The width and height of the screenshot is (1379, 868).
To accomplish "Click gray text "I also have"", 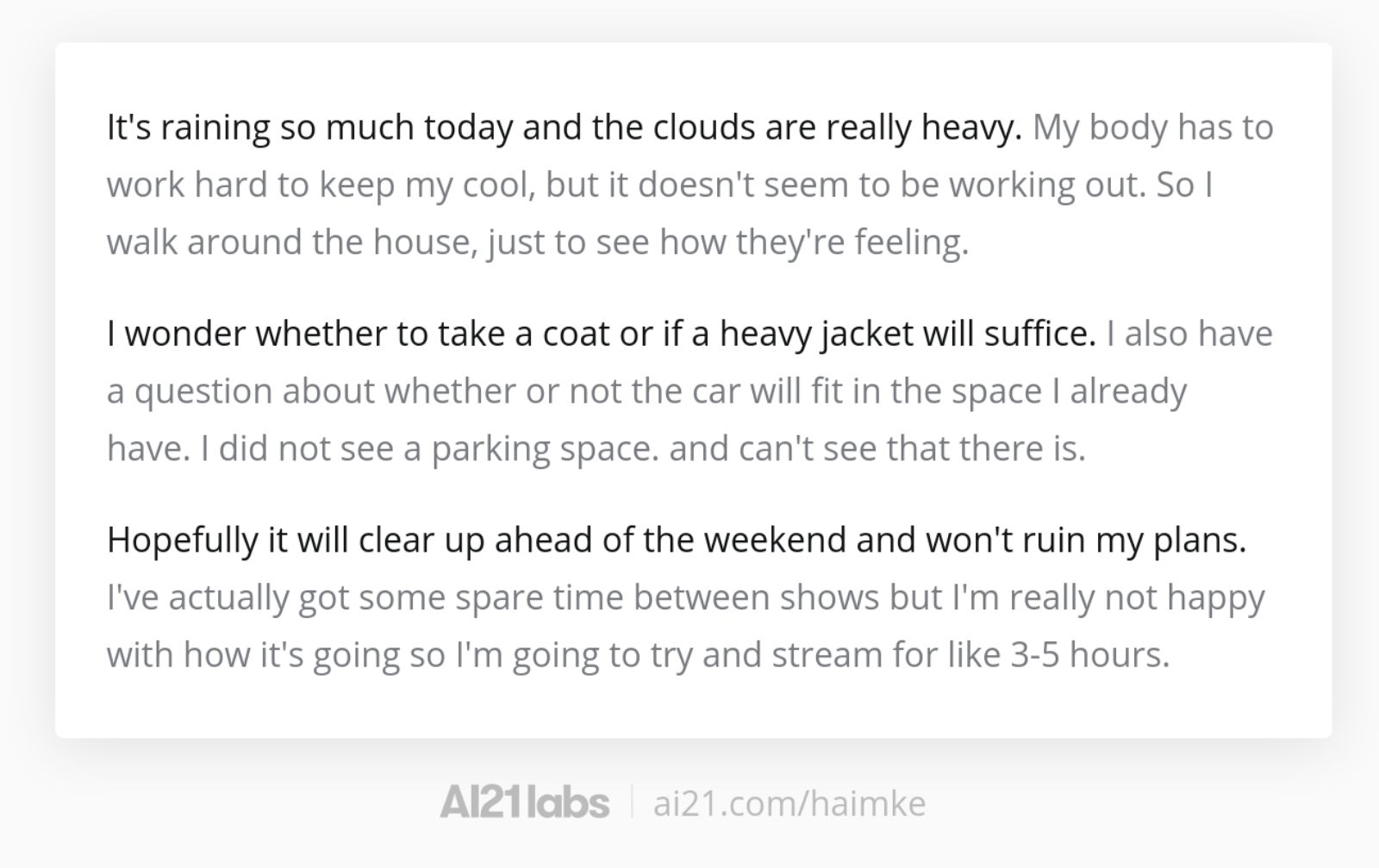I will click(x=1189, y=334).
